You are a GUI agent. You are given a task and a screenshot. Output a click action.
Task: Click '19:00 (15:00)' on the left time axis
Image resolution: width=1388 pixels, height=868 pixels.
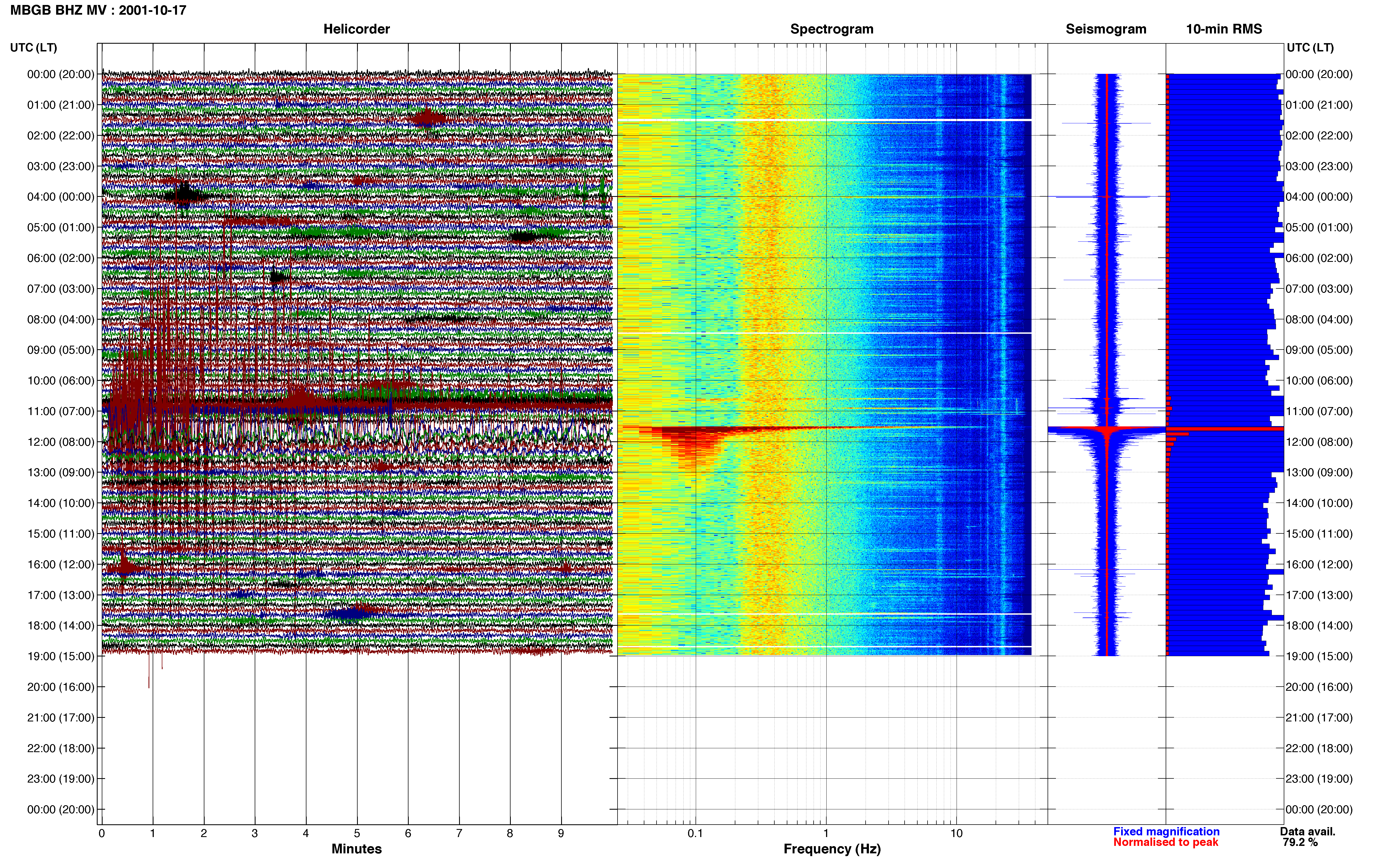point(61,656)
